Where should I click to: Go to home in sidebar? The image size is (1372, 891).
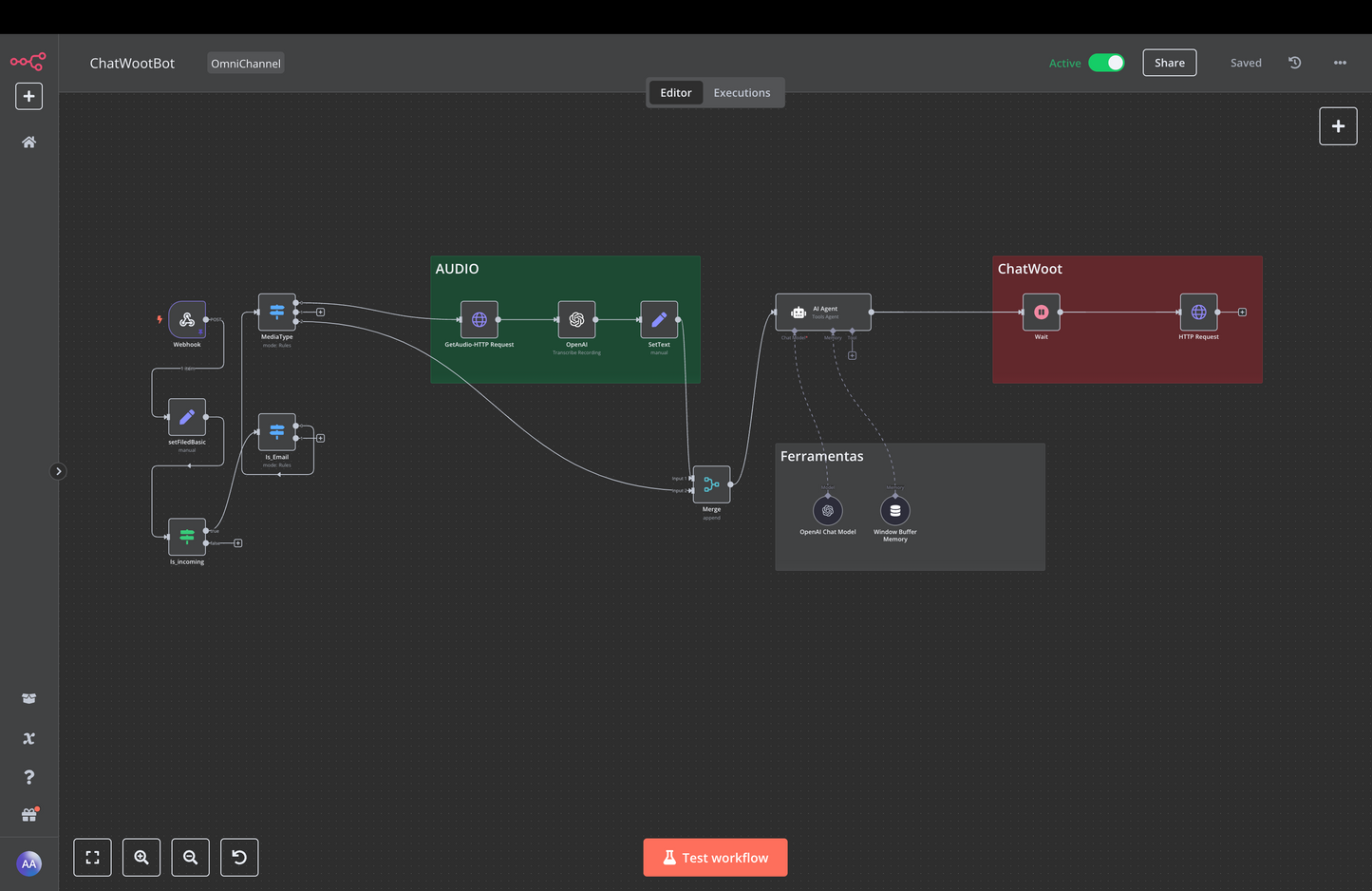29,142
